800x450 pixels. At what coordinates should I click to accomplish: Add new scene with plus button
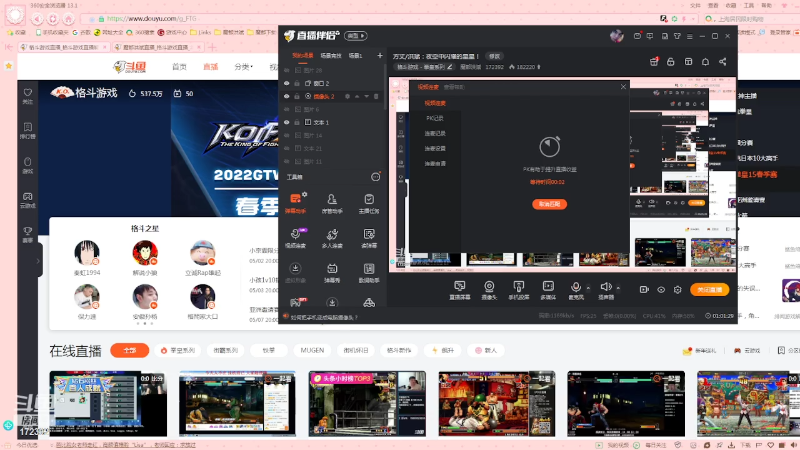coord(380,55)
